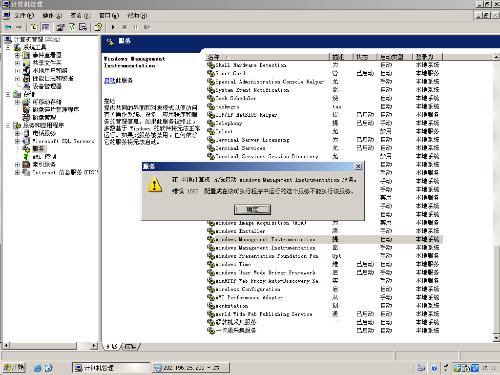Switch to the 扩展 tab at bottom

tap(111, 347)
